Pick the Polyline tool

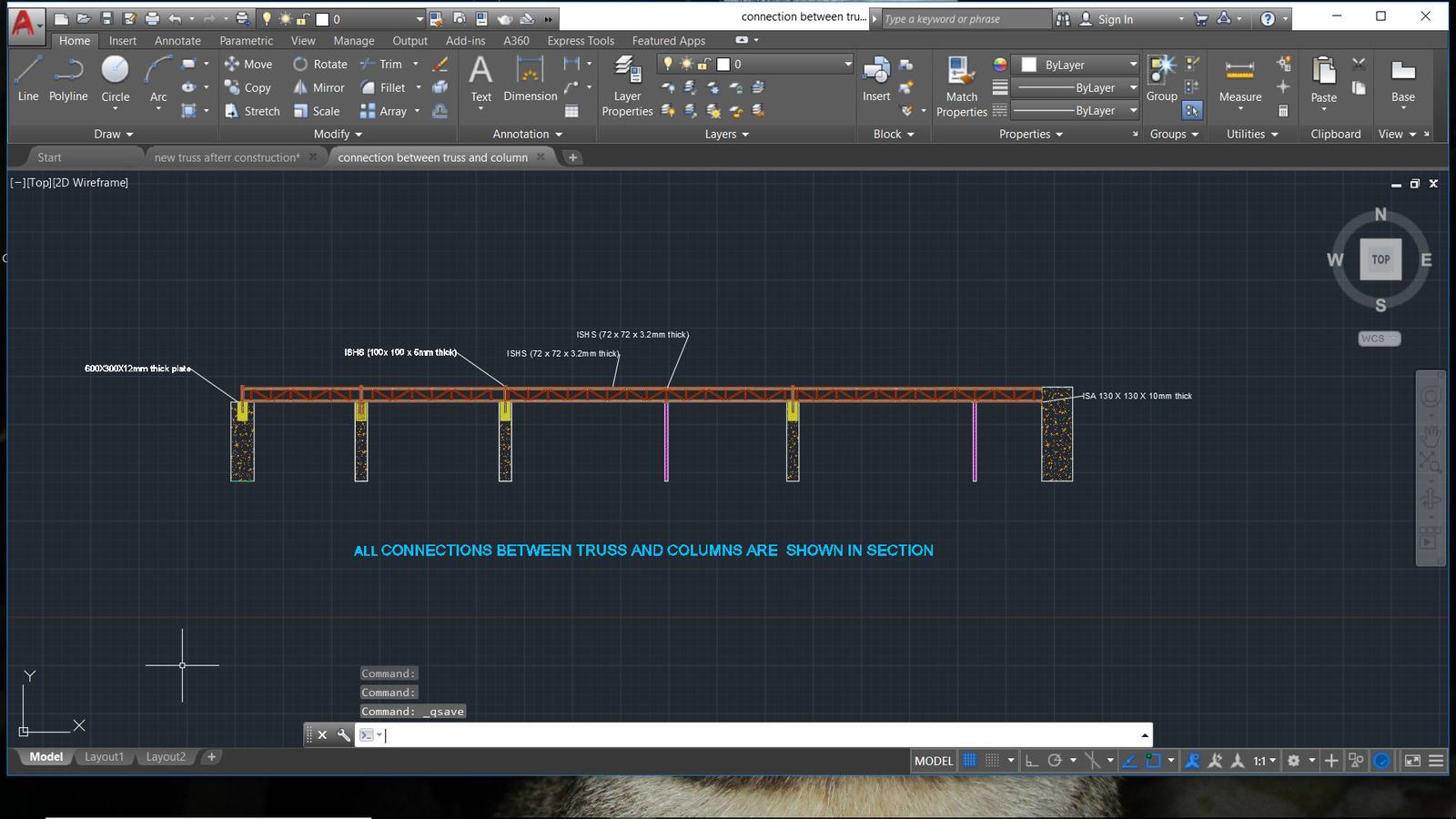click(68, 78)
